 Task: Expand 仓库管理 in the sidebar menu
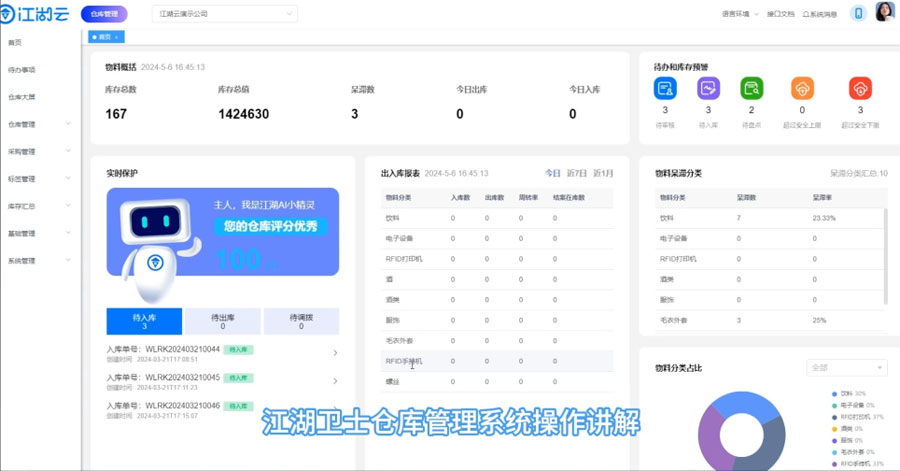(x=38, y=124)
